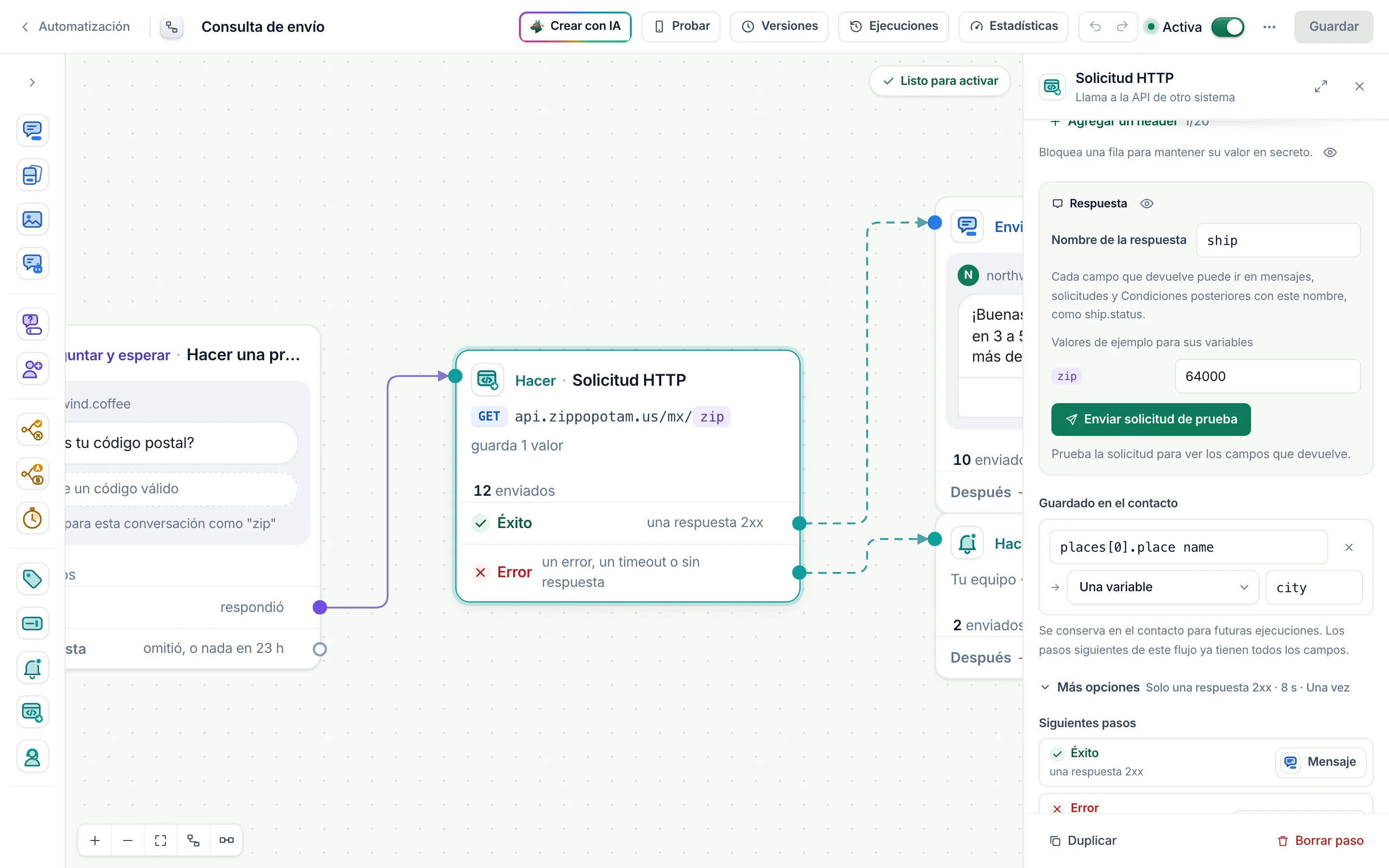Image resolution: width=1389 pixels, height=868 pixels.
Task: Select the question ask-and-wait block in sidebar
Action: (x=32, y=325)
